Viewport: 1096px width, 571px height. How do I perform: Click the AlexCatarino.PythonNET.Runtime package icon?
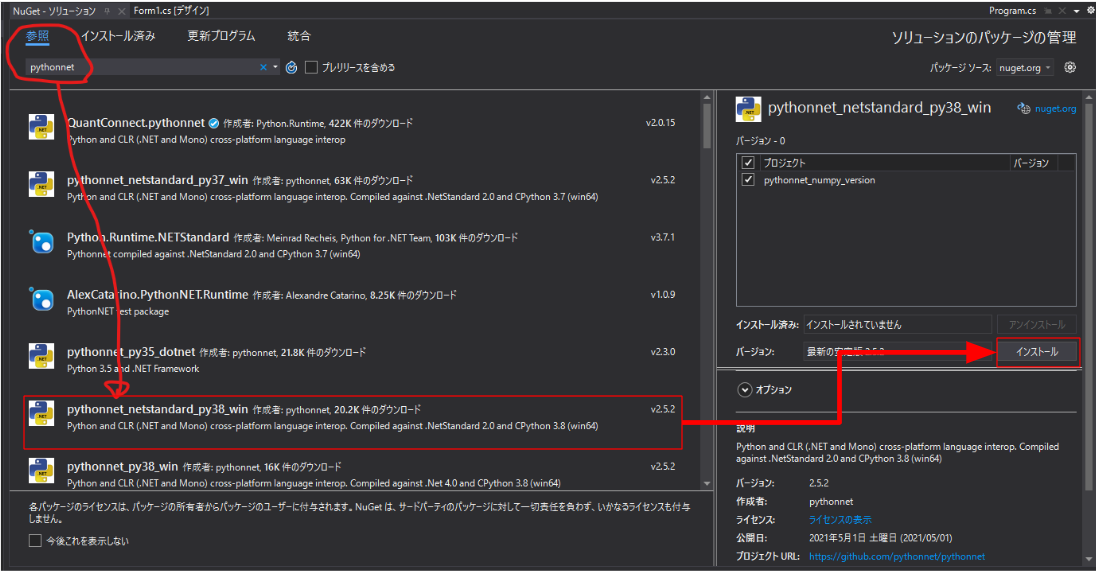(x=42, y=300)
